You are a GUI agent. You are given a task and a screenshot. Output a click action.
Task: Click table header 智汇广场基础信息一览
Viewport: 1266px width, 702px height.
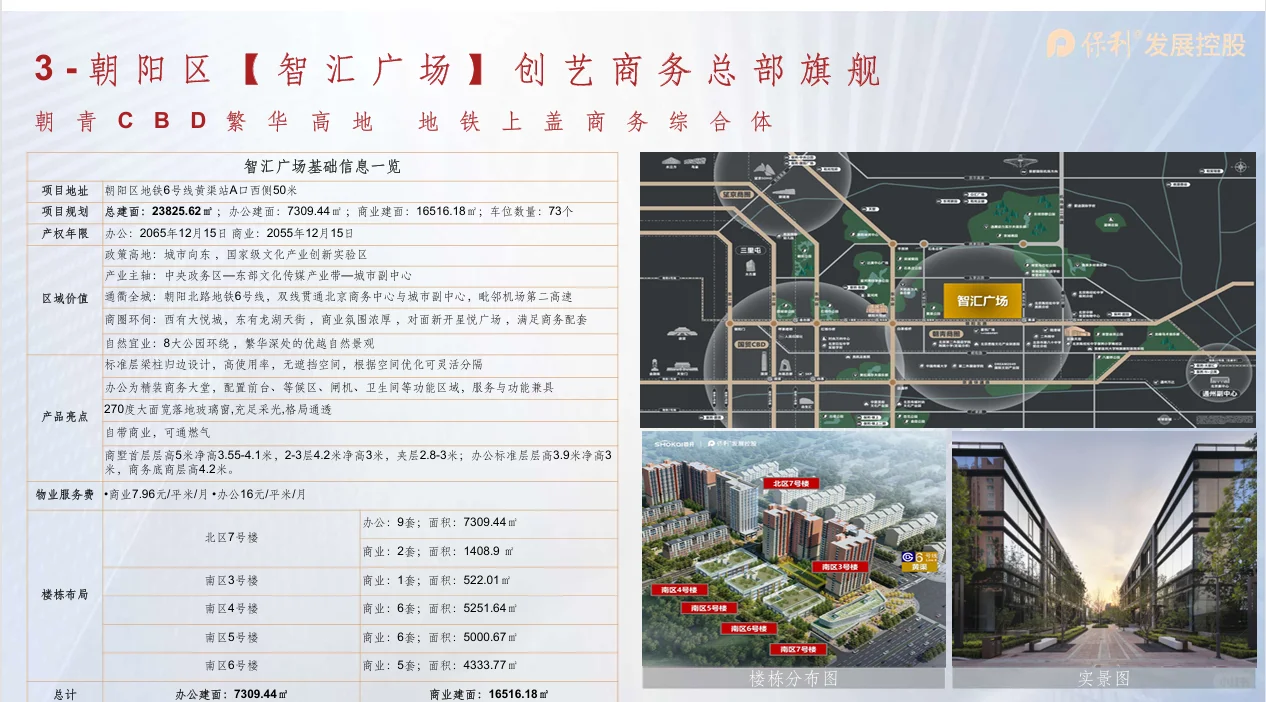323,167
